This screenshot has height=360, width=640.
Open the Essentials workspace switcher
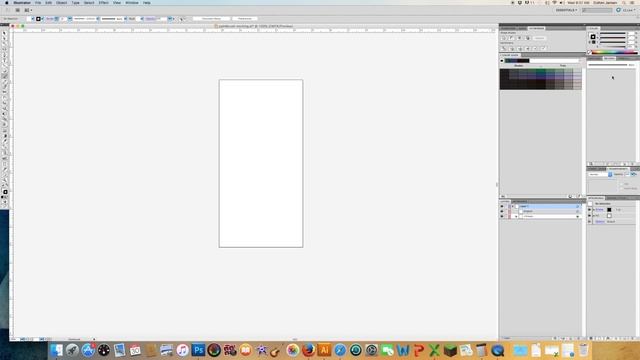[567, 10]
